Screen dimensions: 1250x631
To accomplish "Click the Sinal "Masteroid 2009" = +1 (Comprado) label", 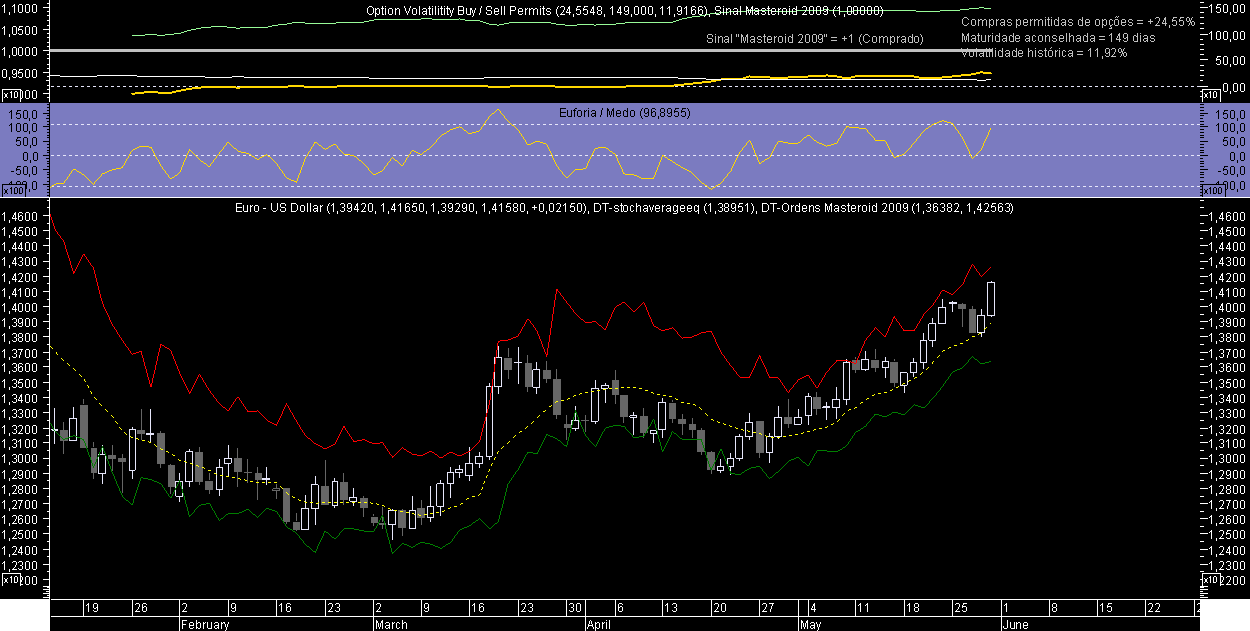I will (x=814, y=38).
